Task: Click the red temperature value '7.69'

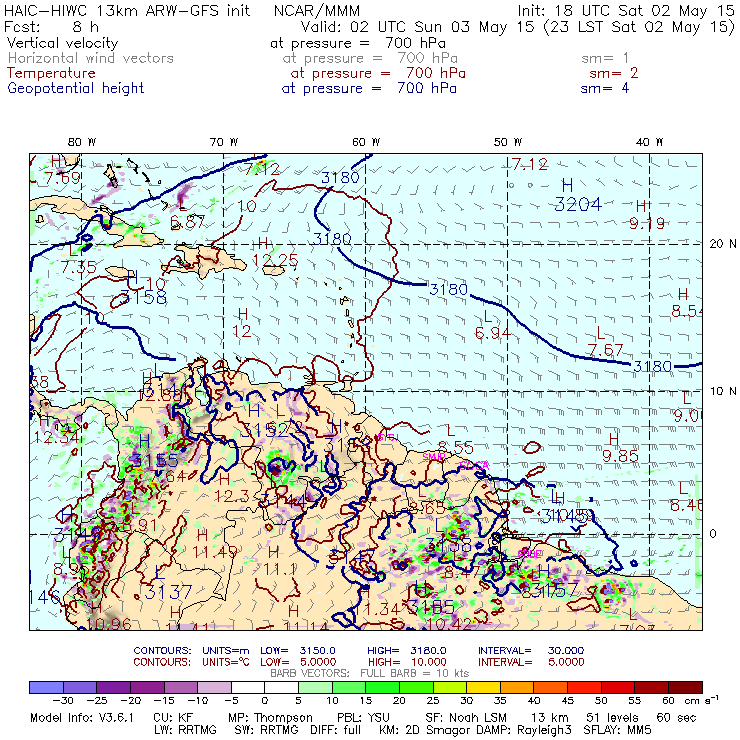Action: click(62, 178)
